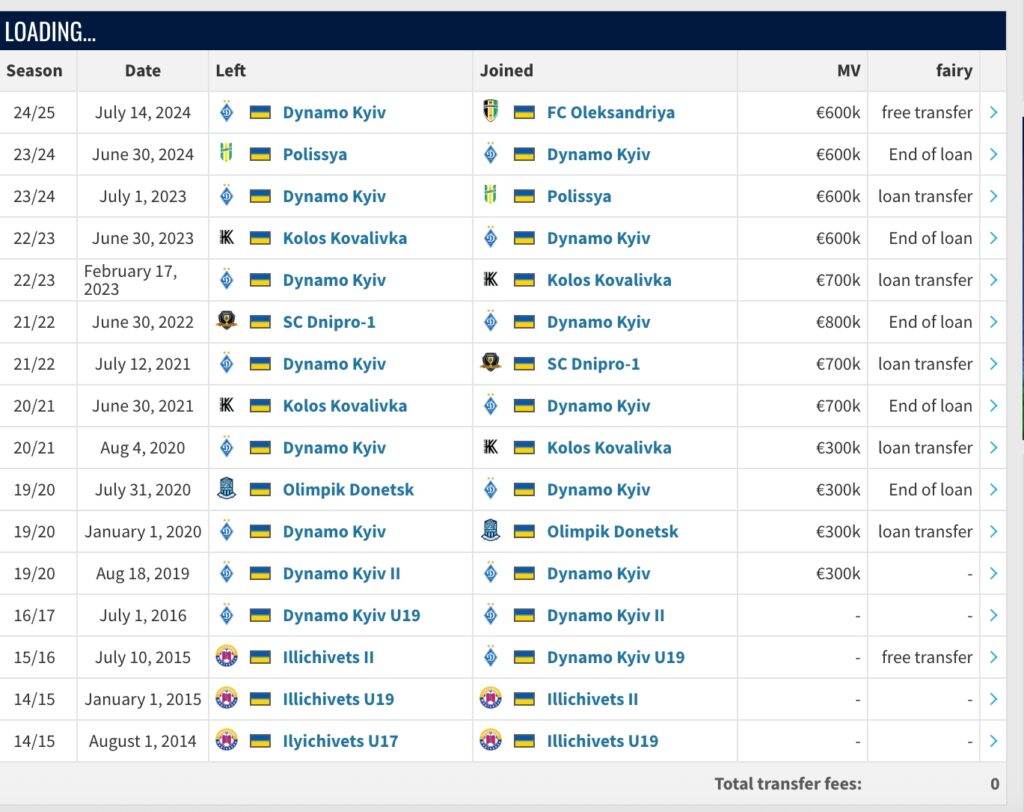
Task: Click Illichivets II crest in July 10, 2015 row
Action: (x=226, y=657)
